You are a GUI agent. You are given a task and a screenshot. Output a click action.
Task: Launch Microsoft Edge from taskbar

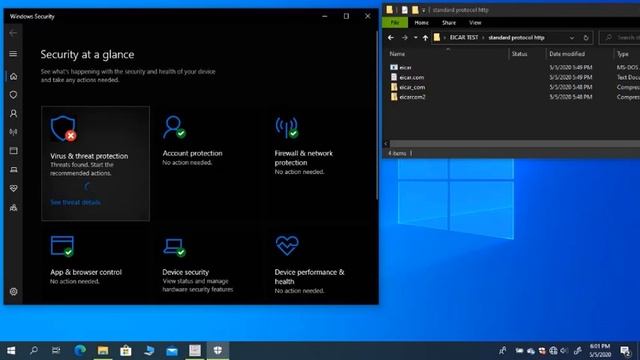coord(80,351)
